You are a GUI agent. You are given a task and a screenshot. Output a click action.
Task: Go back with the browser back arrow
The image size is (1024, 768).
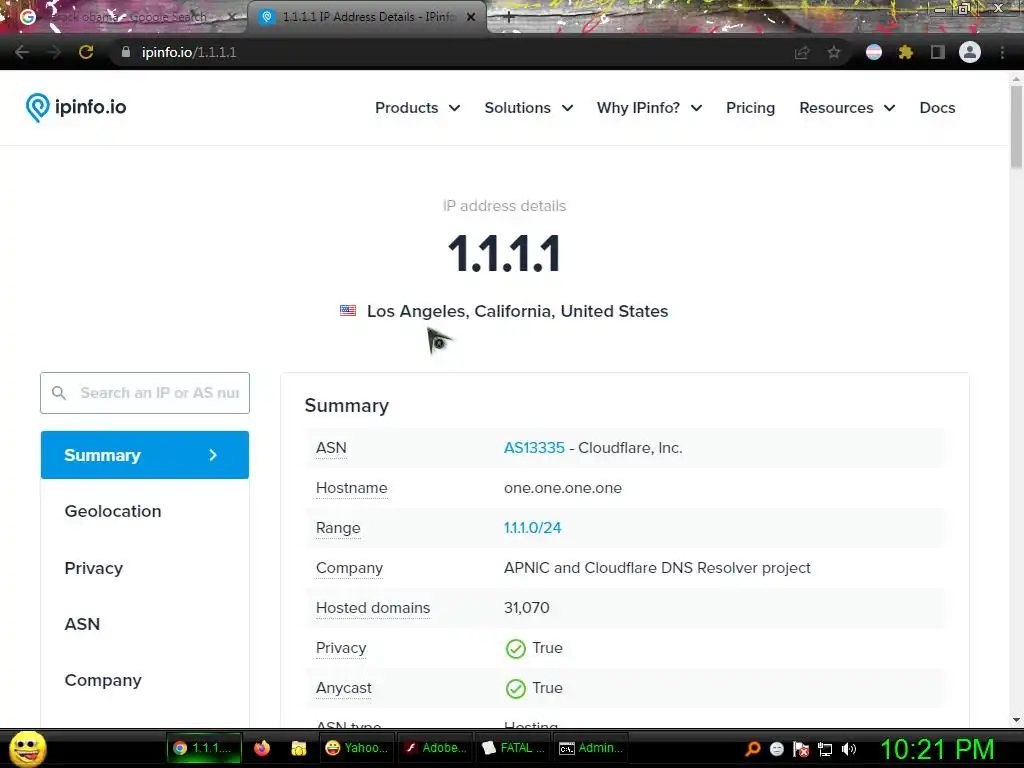tap(22, 52)
